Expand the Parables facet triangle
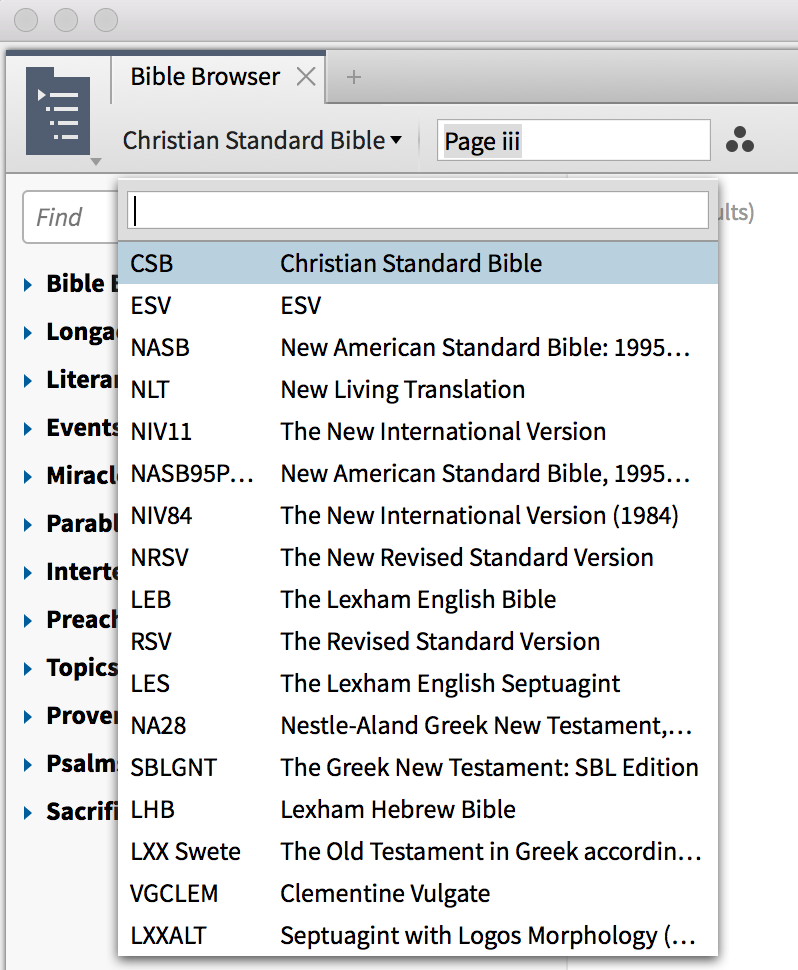Viewport: 798px width, 970px height. (x=28, y=525)
